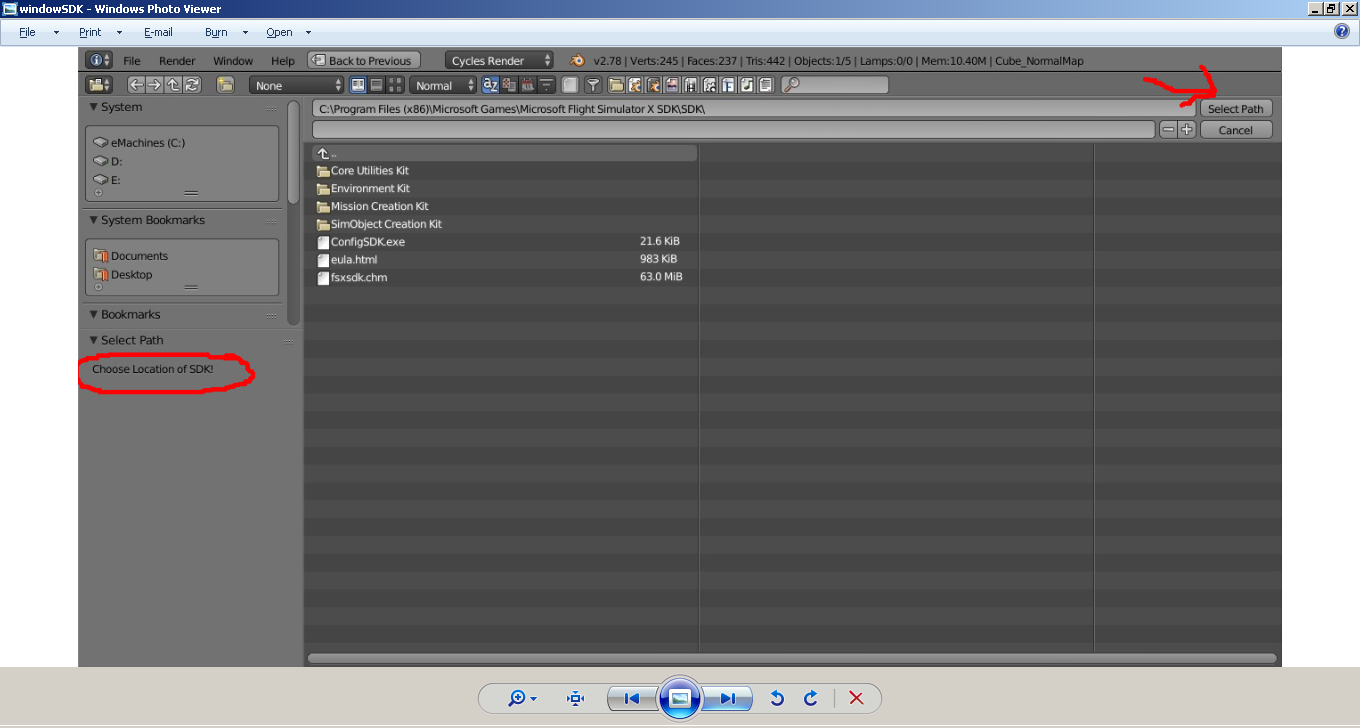
Task: Go to parent directory arrow icon
Action: coord(173,86)
